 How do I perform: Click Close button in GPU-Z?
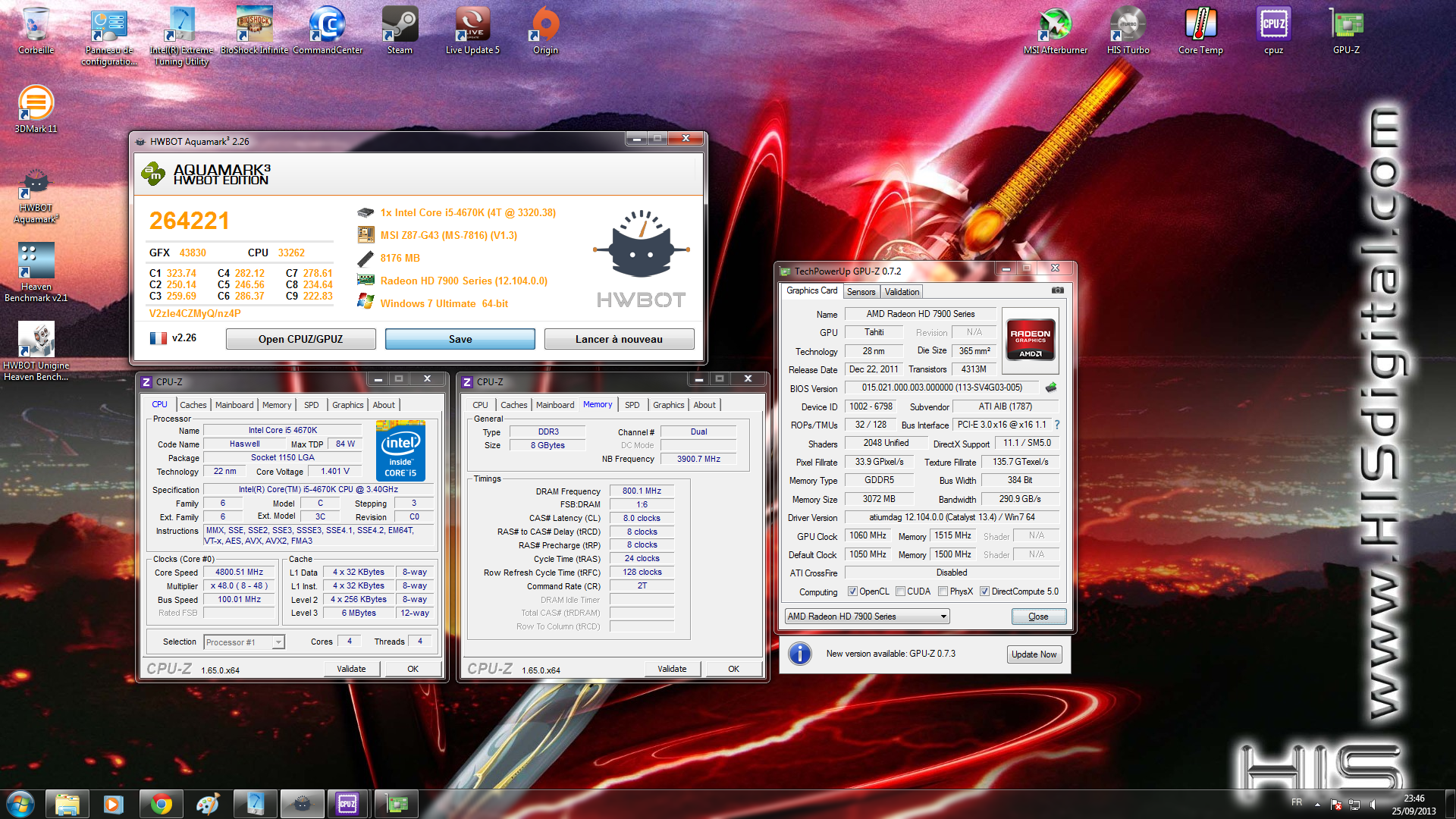[x=1038, y=617]
